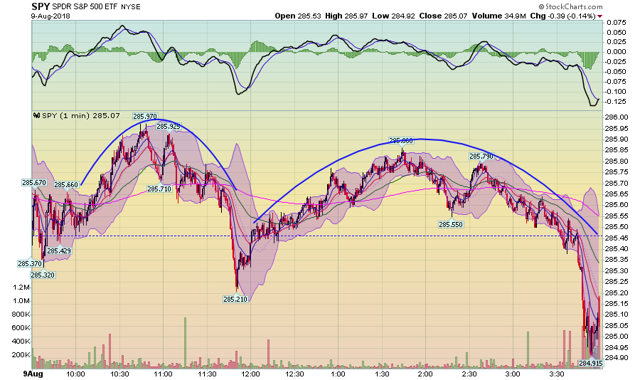Viewport: 640px width, 380px height.
Task: Click the Open 285.53 value
Action: pyautogui.click(x=298, y=16)
